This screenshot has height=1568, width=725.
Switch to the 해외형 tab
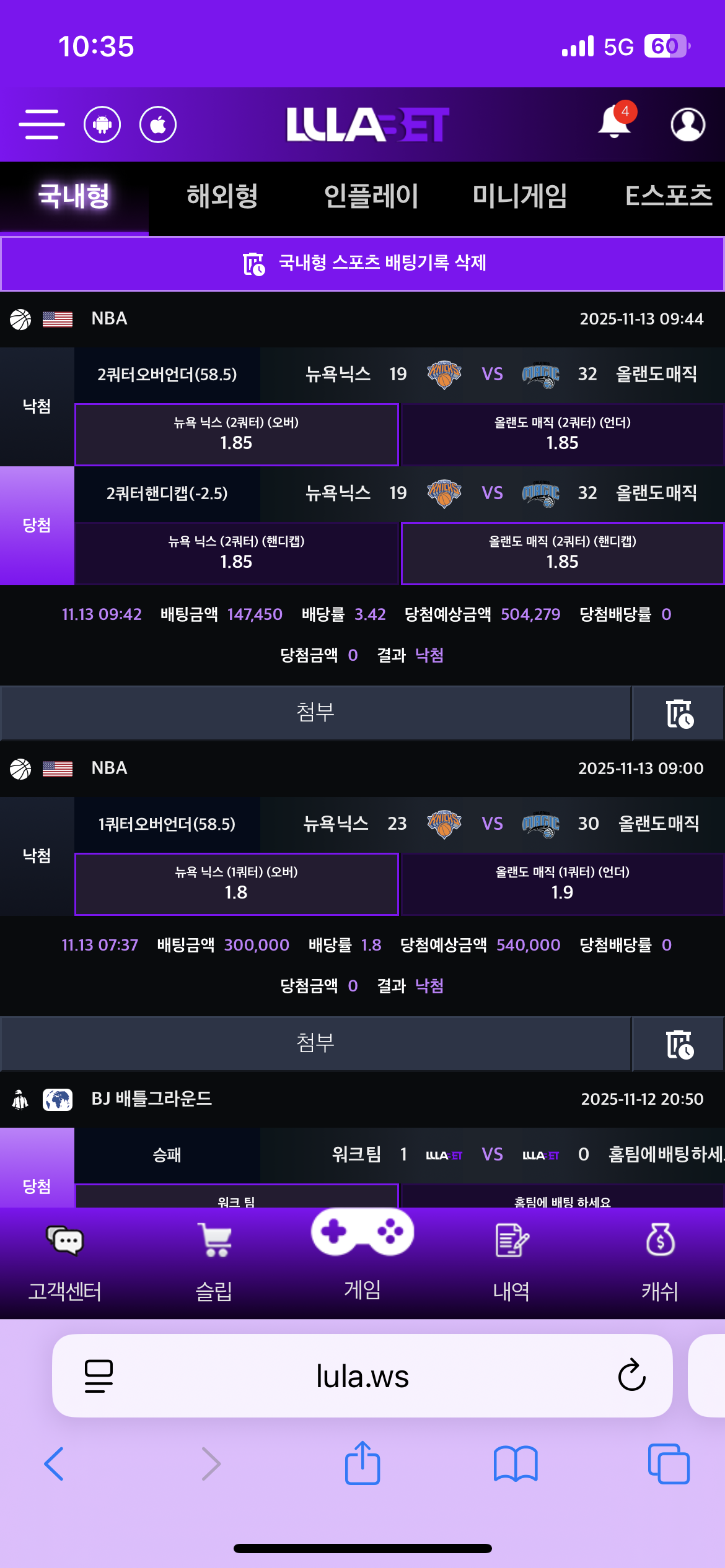coord(222,197)
